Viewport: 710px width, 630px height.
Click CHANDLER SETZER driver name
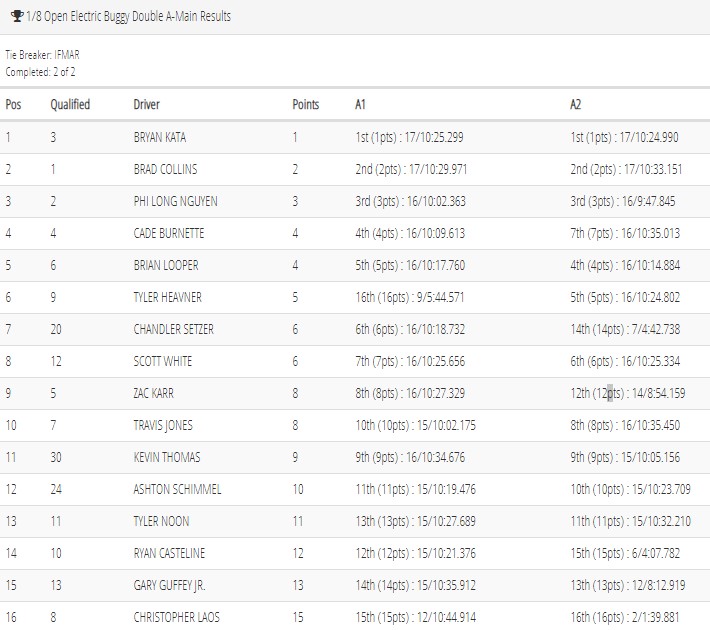pos(173,329)
